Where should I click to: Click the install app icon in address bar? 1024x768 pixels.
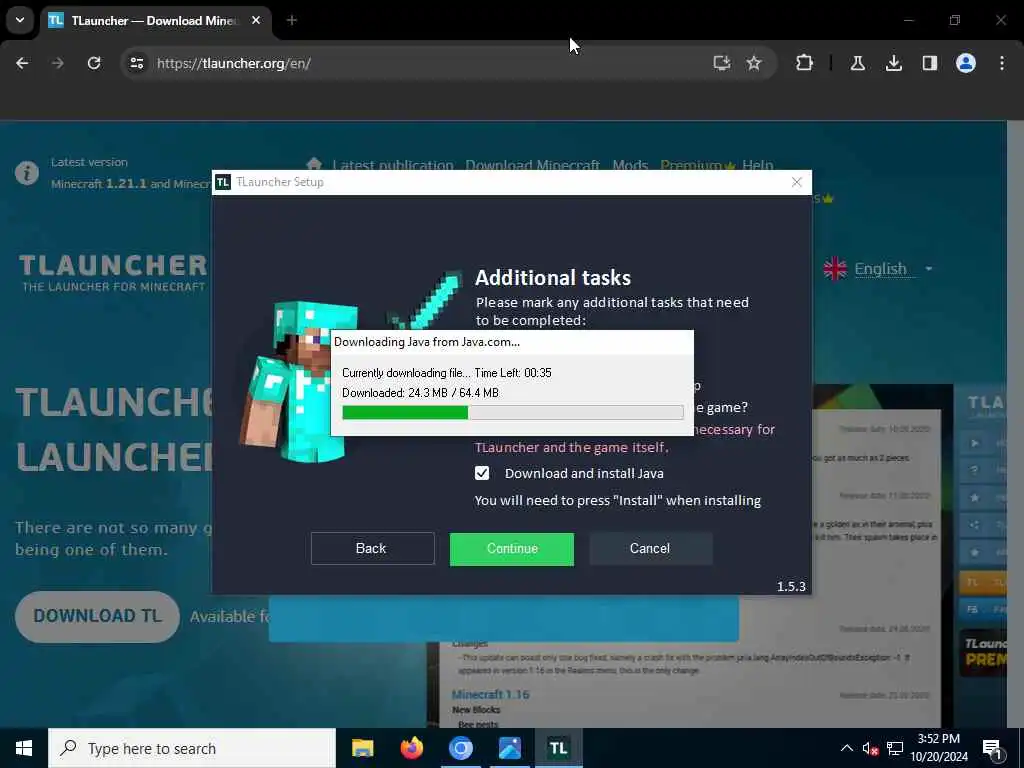click(722, 63)
